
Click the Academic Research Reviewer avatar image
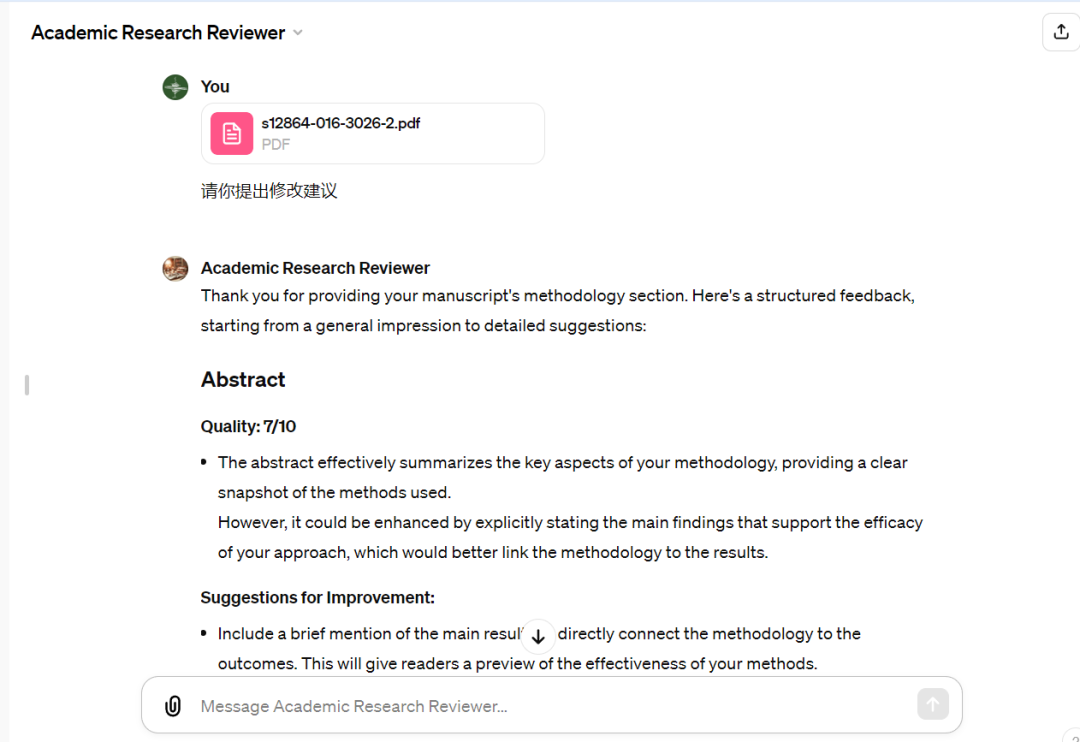tap(176, 269)
